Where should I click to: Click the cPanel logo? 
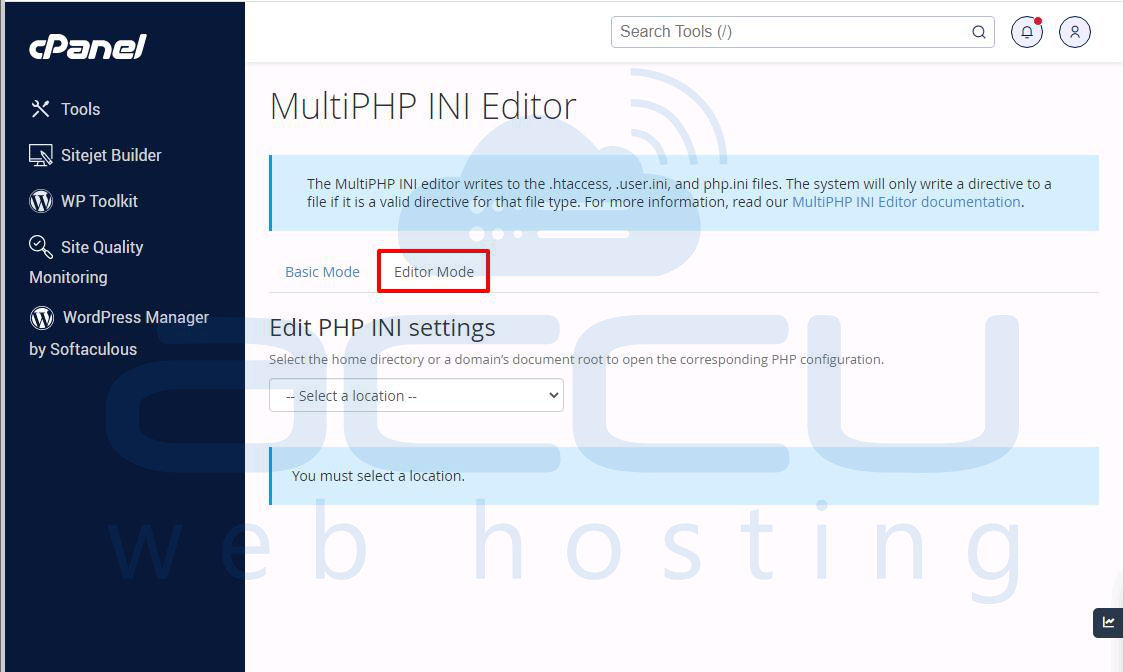click(87, 47)
